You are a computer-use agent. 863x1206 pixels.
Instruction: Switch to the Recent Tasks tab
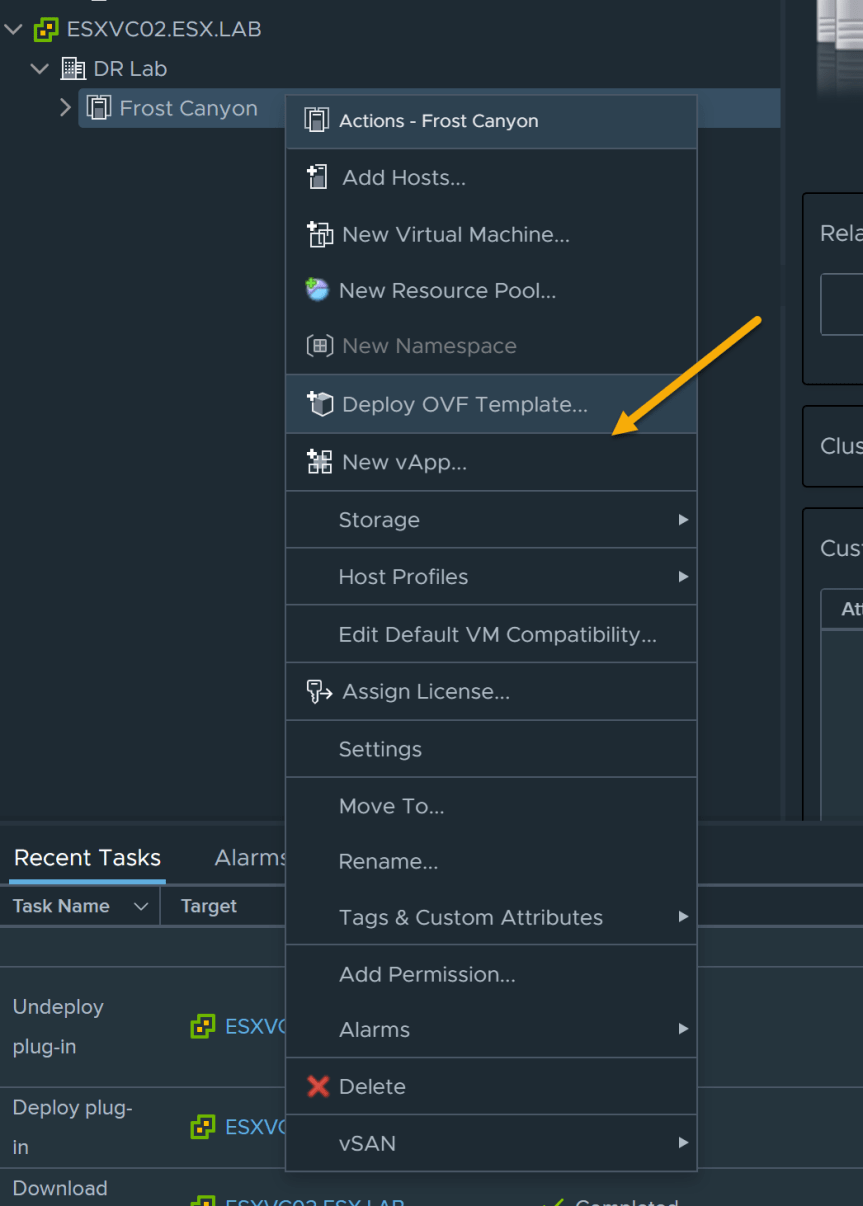[87, 858]
